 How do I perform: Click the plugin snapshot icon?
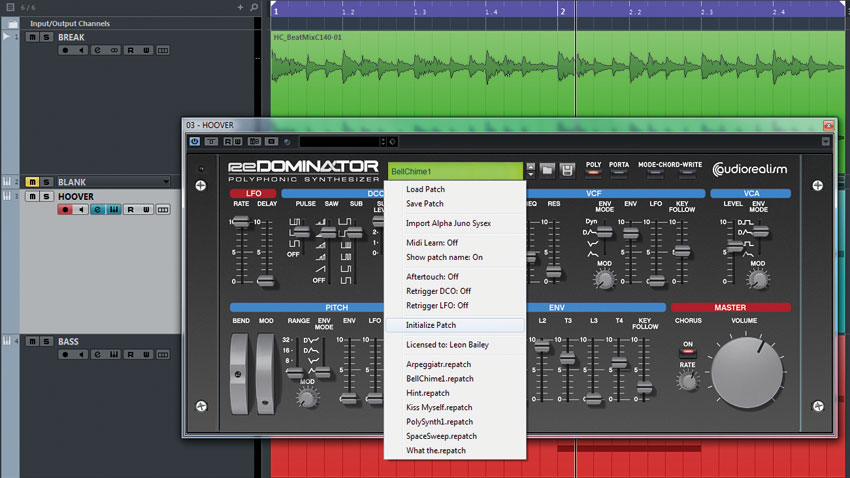coord(272,141)
